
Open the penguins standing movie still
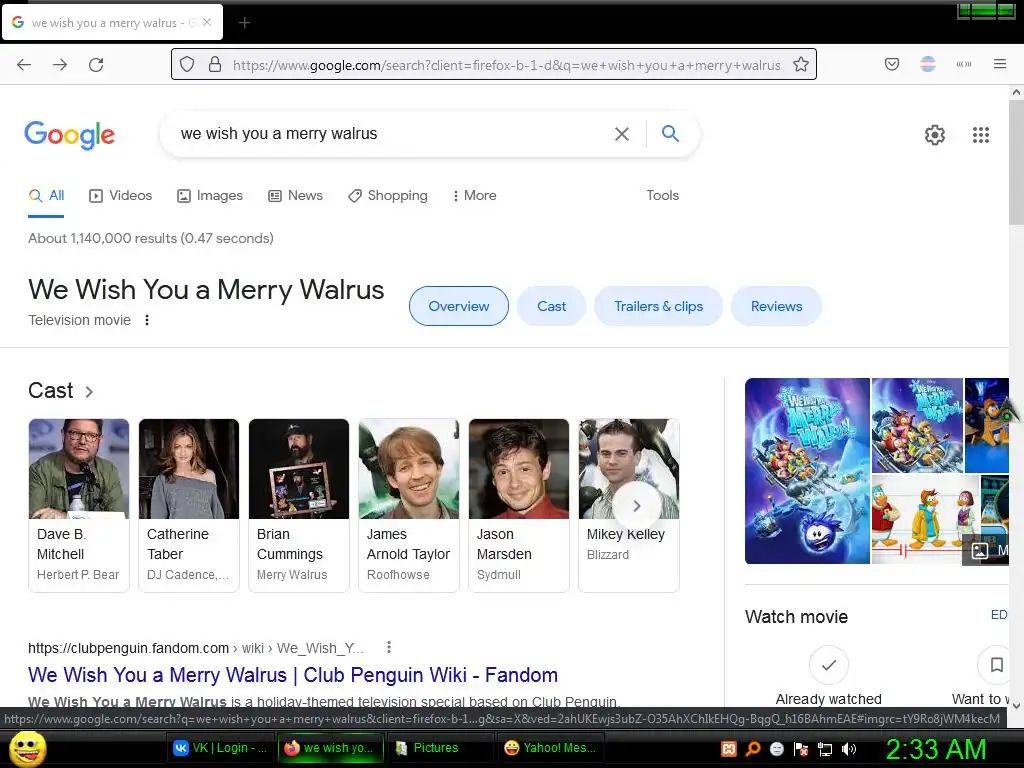(x=925, y=520)
